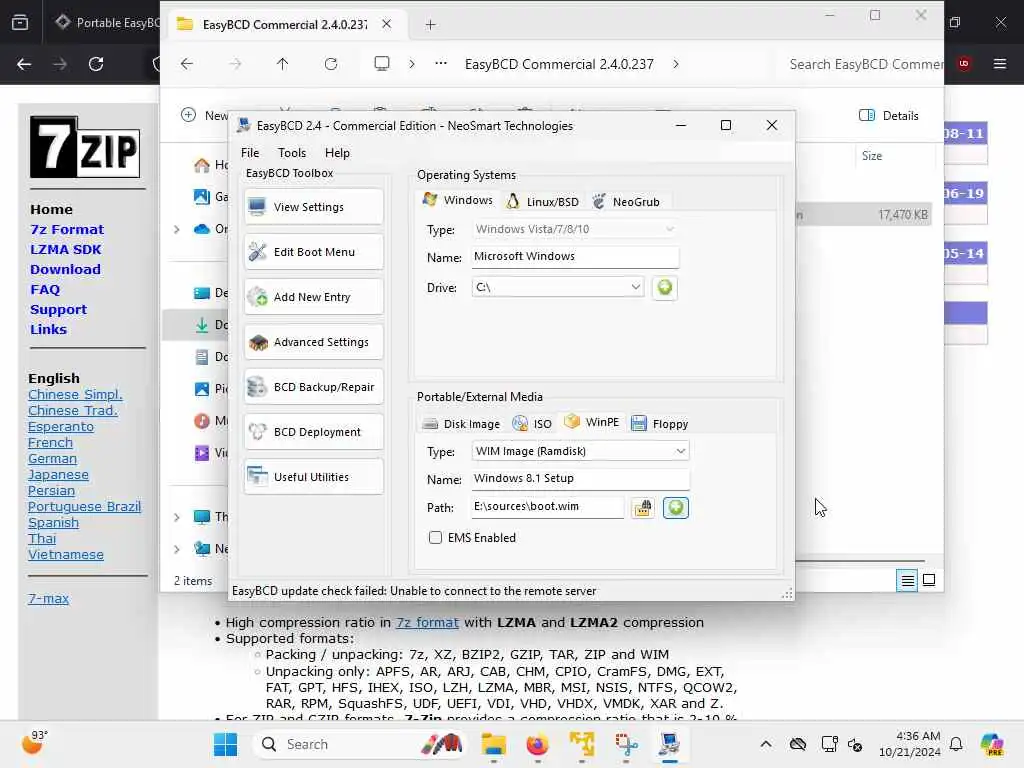The height and width of the screenshot is (768, 1024).
Task: Open the Windows Vista/7/8/10 type dropdown
Action: [575, 229]
